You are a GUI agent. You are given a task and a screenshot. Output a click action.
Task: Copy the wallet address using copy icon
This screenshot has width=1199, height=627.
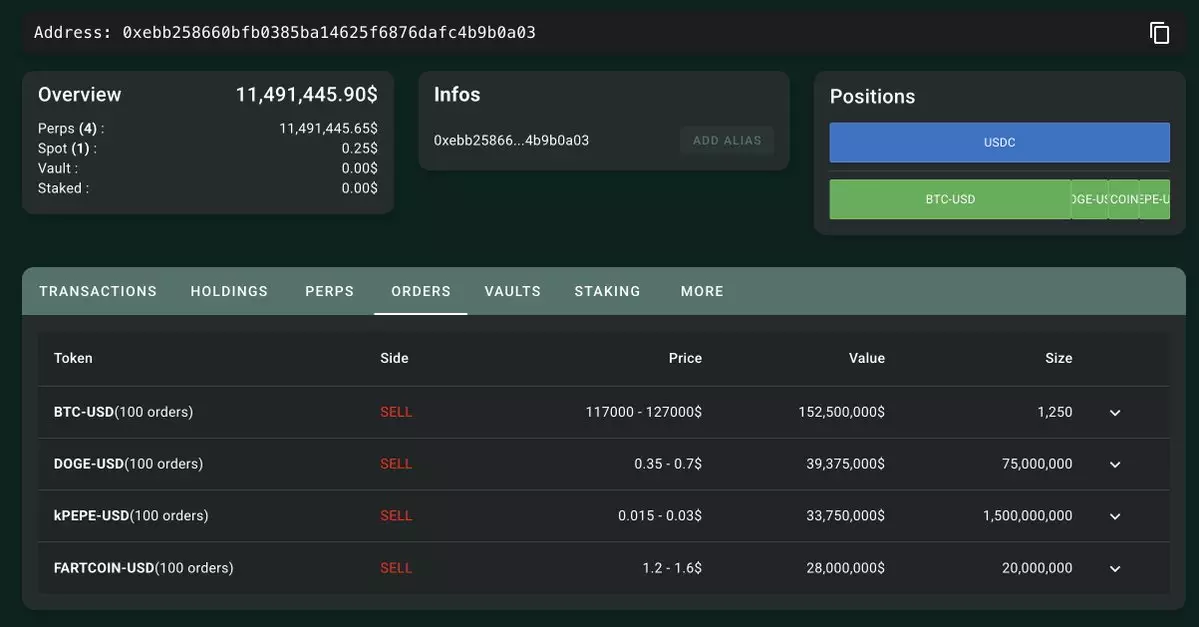[1159, 33]
